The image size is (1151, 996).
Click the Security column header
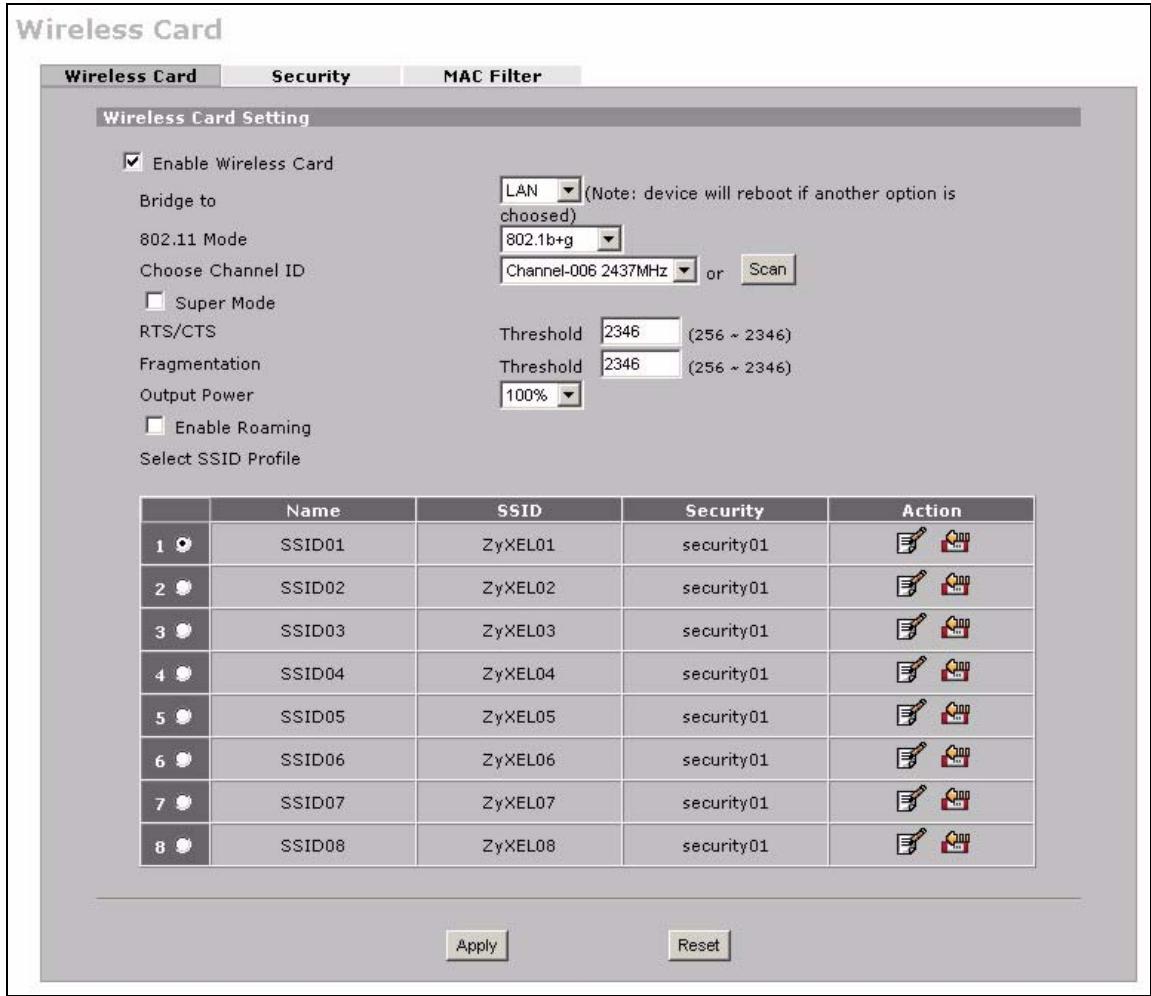click(x=725, y=510)
